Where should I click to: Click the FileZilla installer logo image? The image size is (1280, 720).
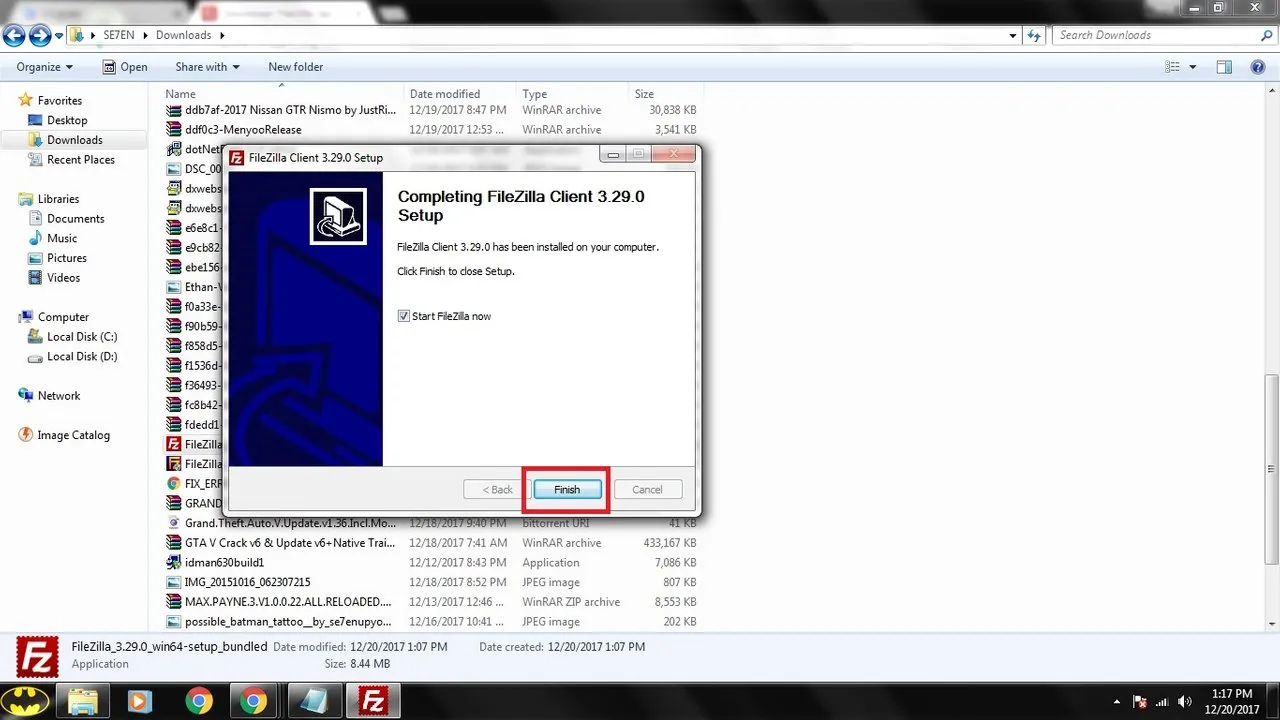point(338,217)
